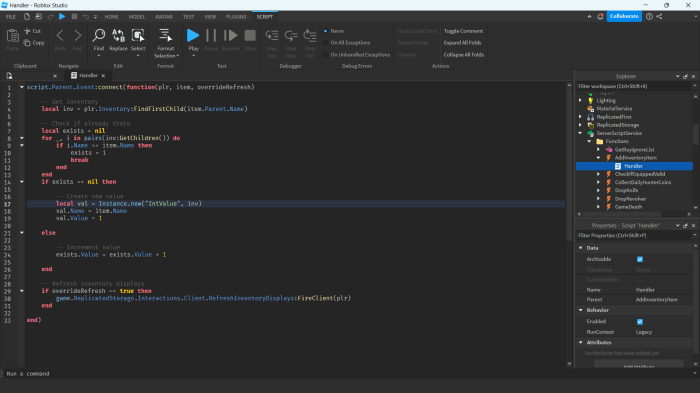This screenshot has height=393, width=700.
Task: Click Toggle Comment action
Action: coord(463,31)
